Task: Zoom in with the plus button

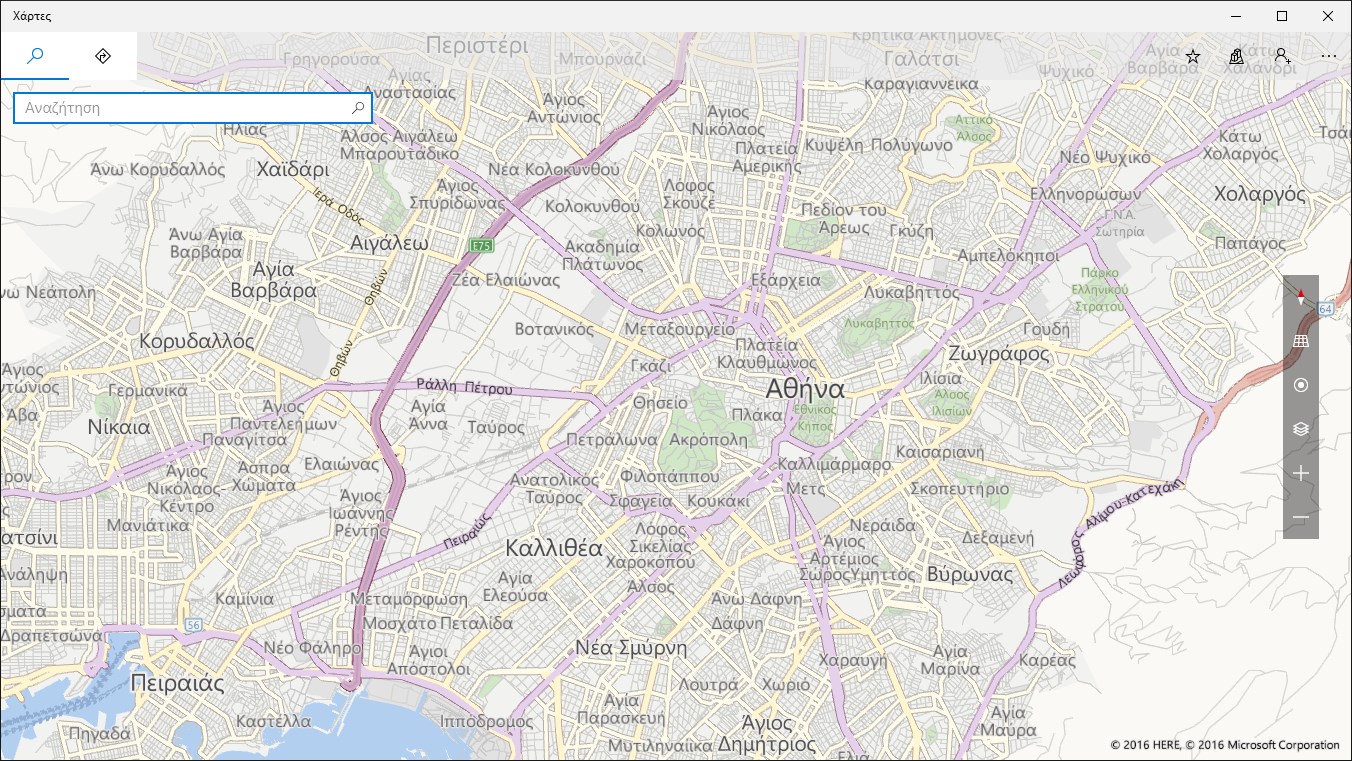Action: 1301,473
